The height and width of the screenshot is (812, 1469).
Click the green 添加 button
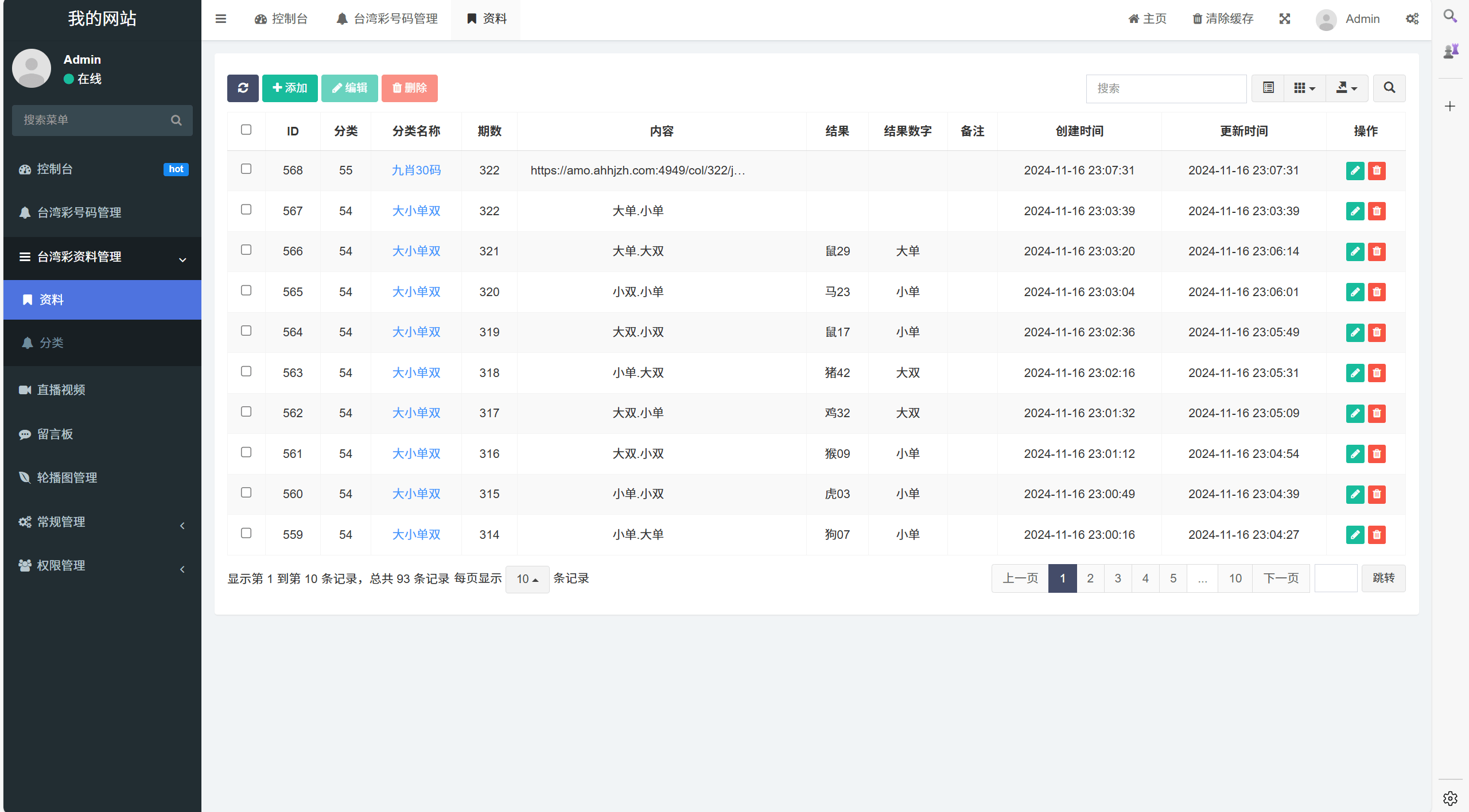290,88
